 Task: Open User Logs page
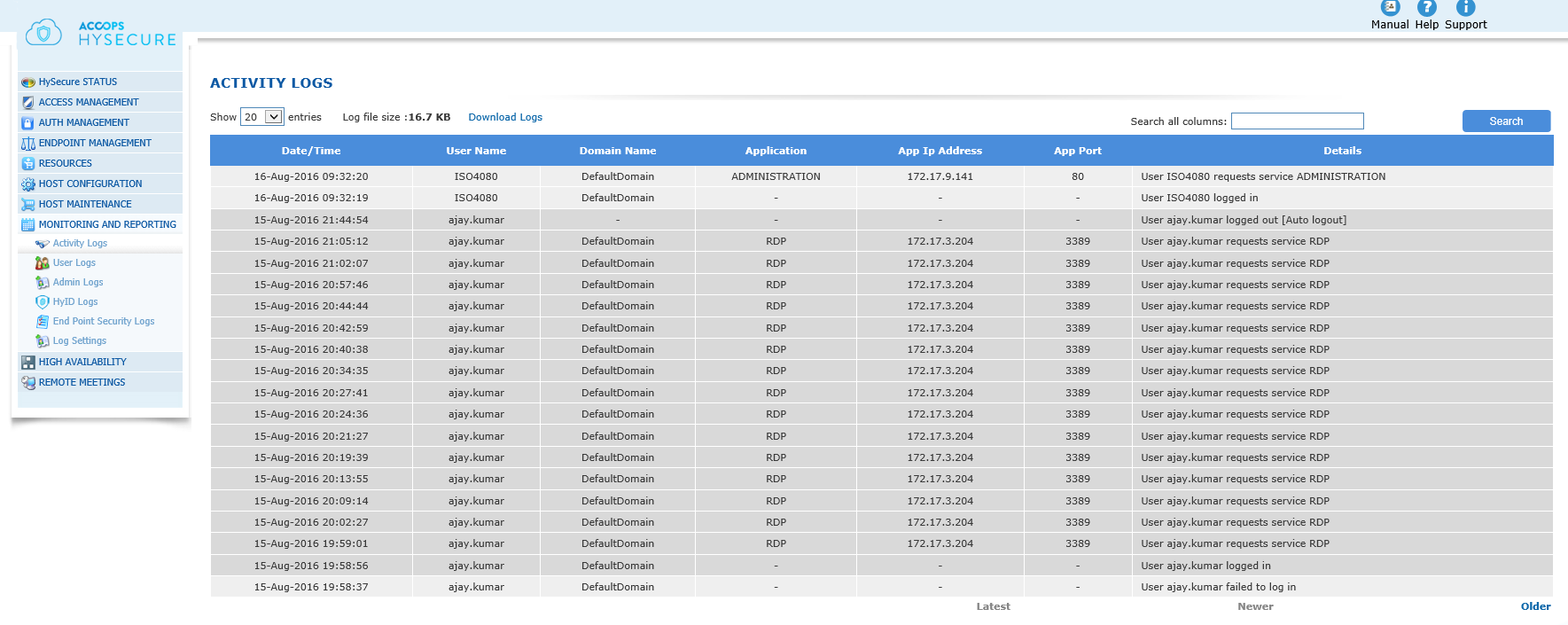click(x=74, y=262)
